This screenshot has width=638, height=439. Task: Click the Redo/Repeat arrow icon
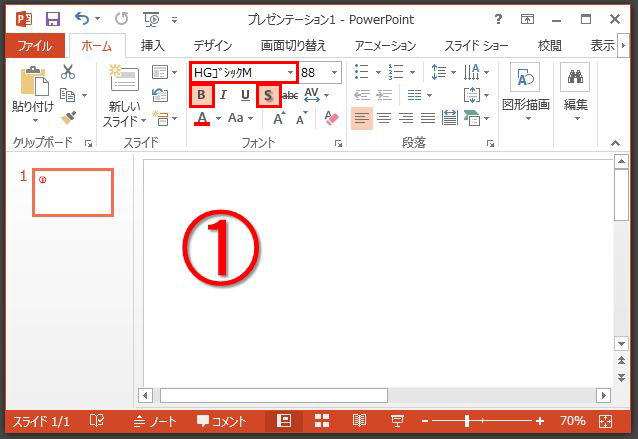[121, 19]
